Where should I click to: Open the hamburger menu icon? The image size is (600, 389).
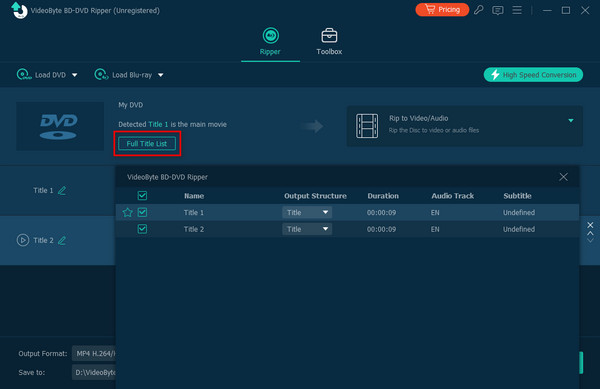pos(517,10)
